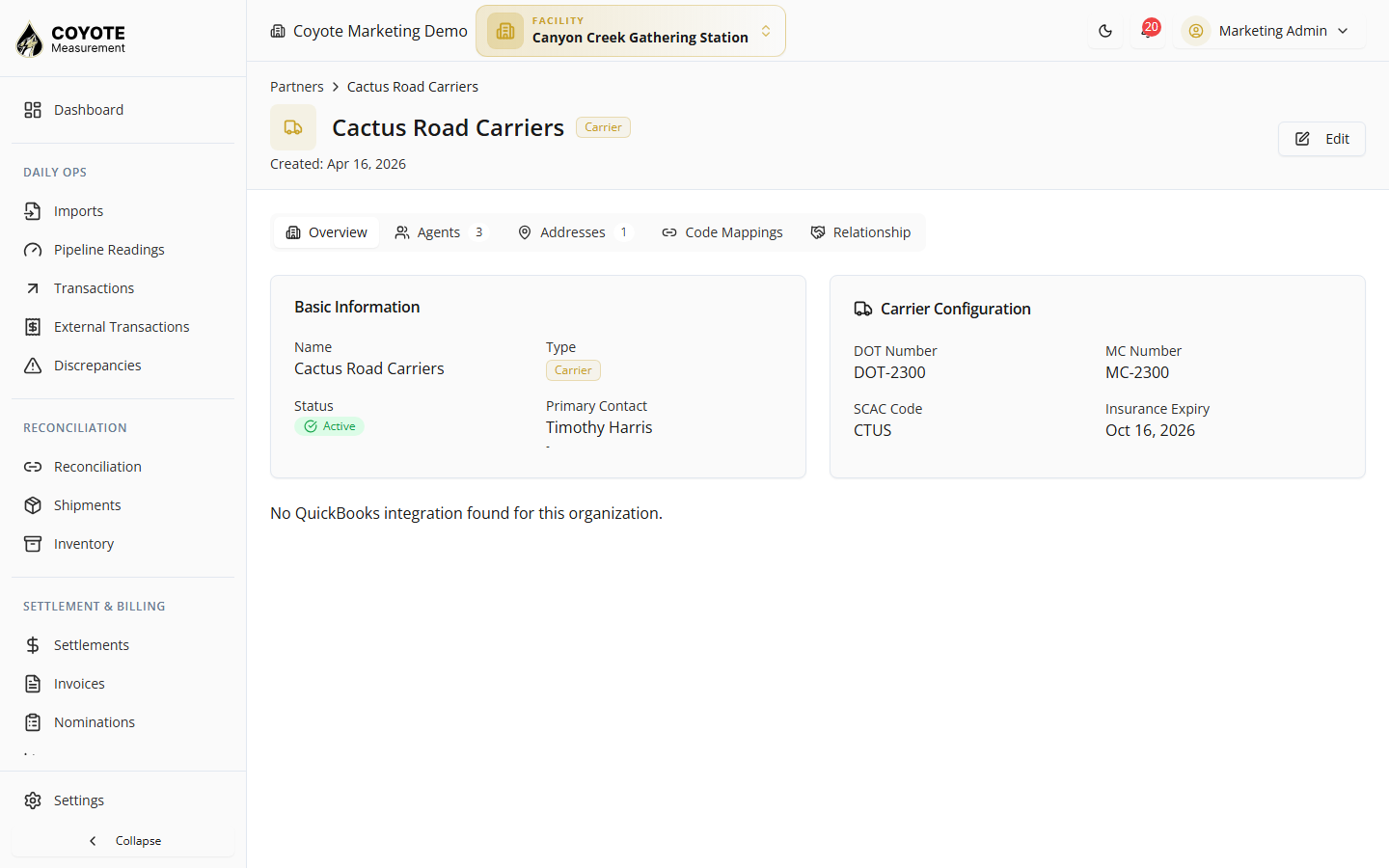Open Pipeline Readings section

[123, 250]
